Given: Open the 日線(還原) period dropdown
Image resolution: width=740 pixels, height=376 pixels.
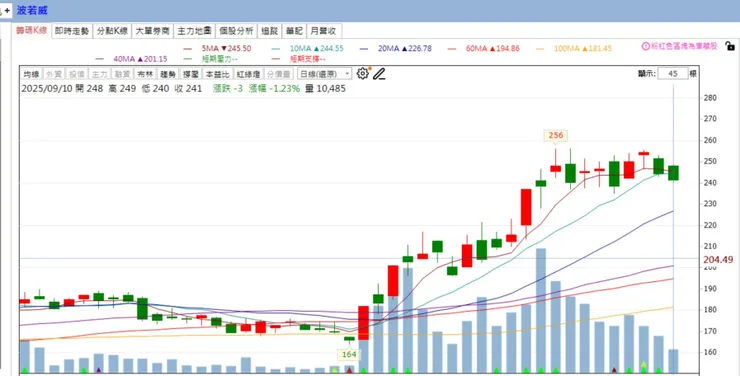Looking at the screenshot, I should pos(325,74).
